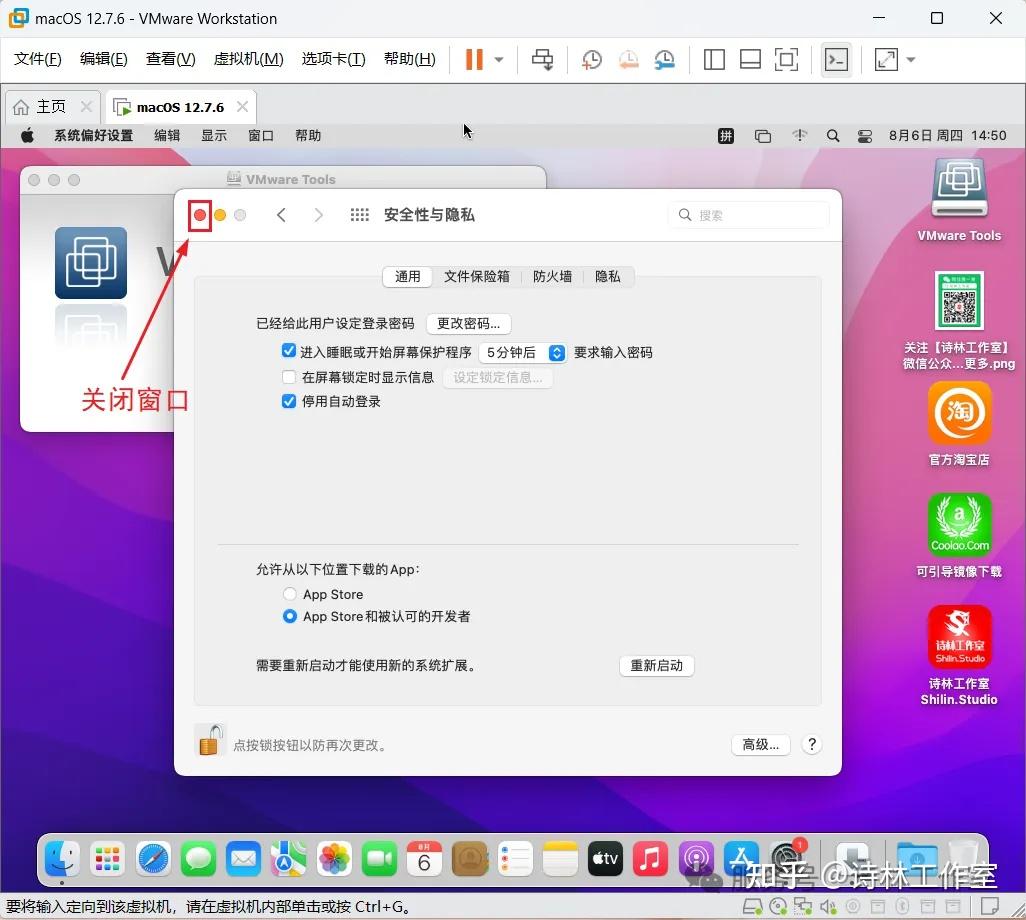Viewport: 1026px width, 920px height.
Task: Open Safari from the Dock
Action: pos(152,858)
